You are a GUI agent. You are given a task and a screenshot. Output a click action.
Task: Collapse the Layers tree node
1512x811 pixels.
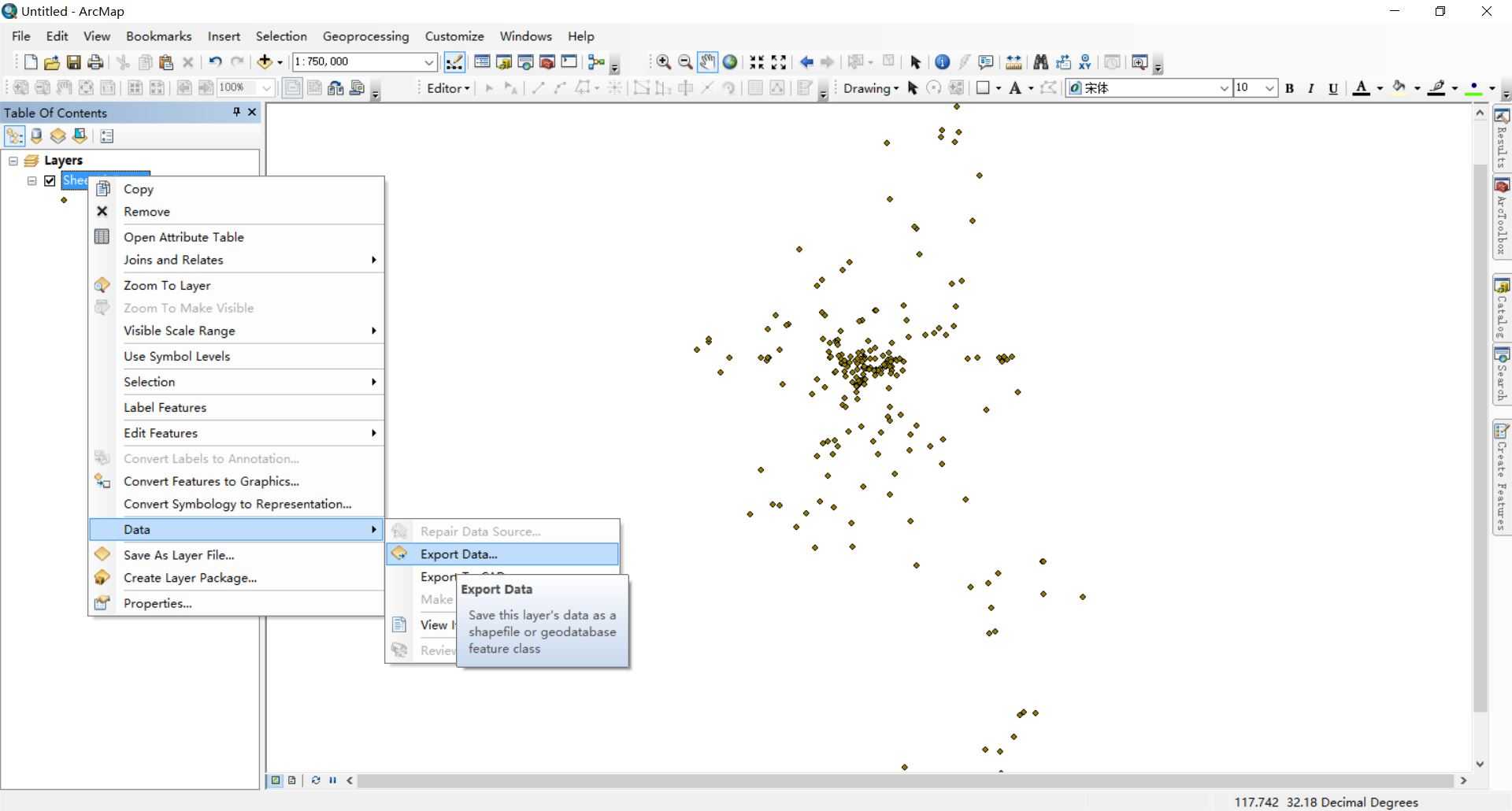13,161
